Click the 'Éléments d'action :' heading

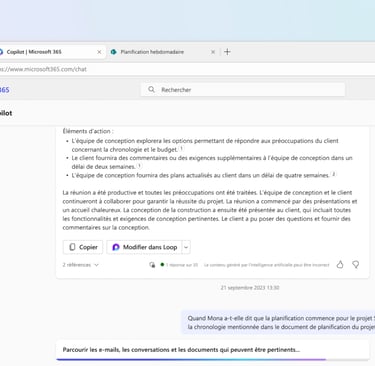[x=88, y=131]
